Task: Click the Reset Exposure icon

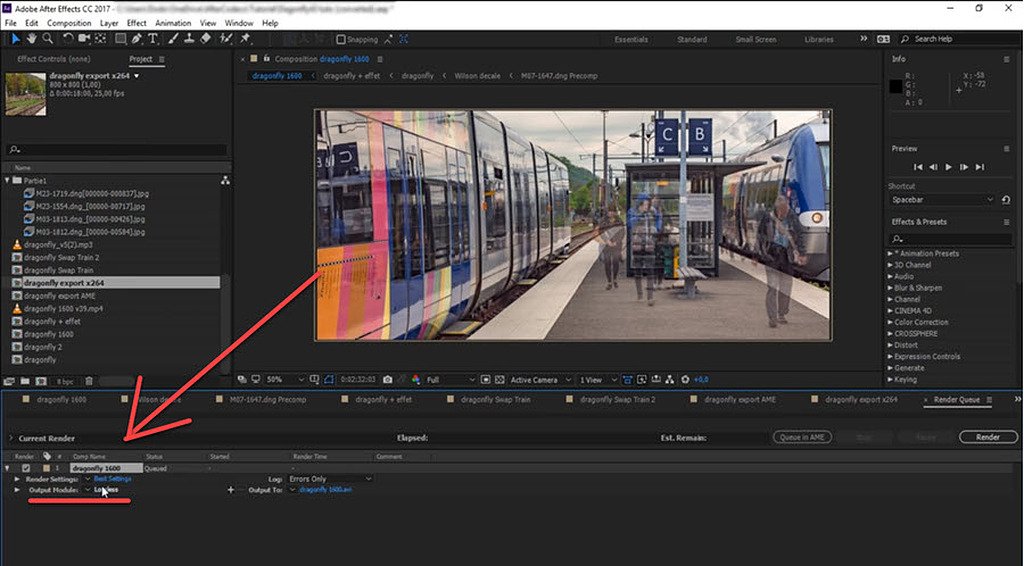Action: [685, 379]
